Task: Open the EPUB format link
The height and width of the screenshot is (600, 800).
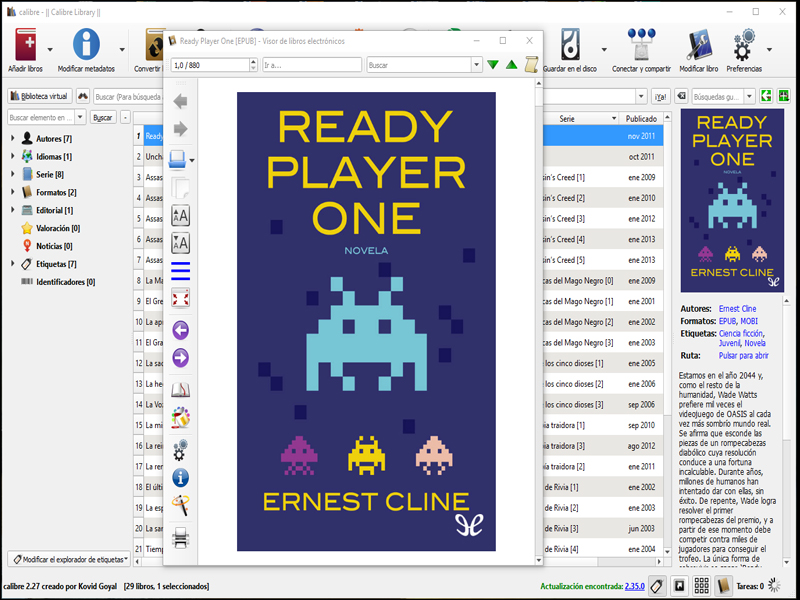Action: pos(728,321)
